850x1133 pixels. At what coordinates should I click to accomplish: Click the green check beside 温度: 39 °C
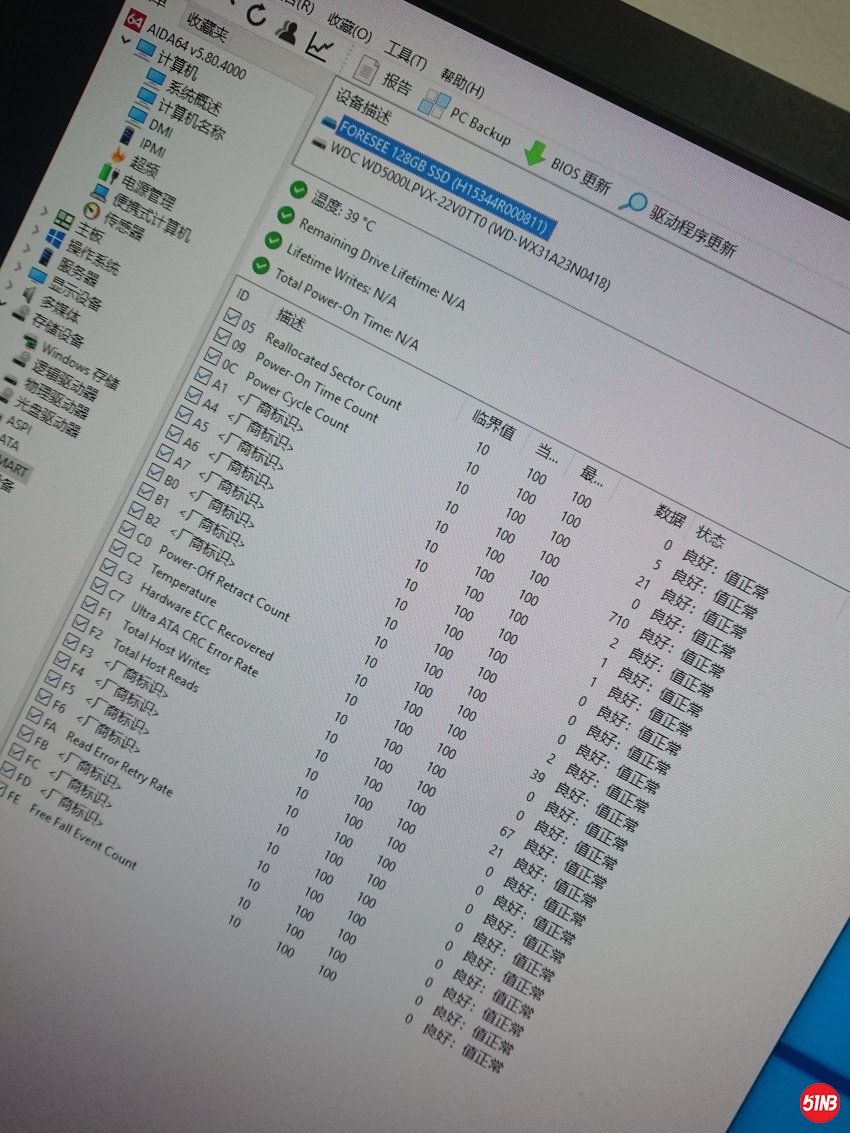[x=298, y=190]
